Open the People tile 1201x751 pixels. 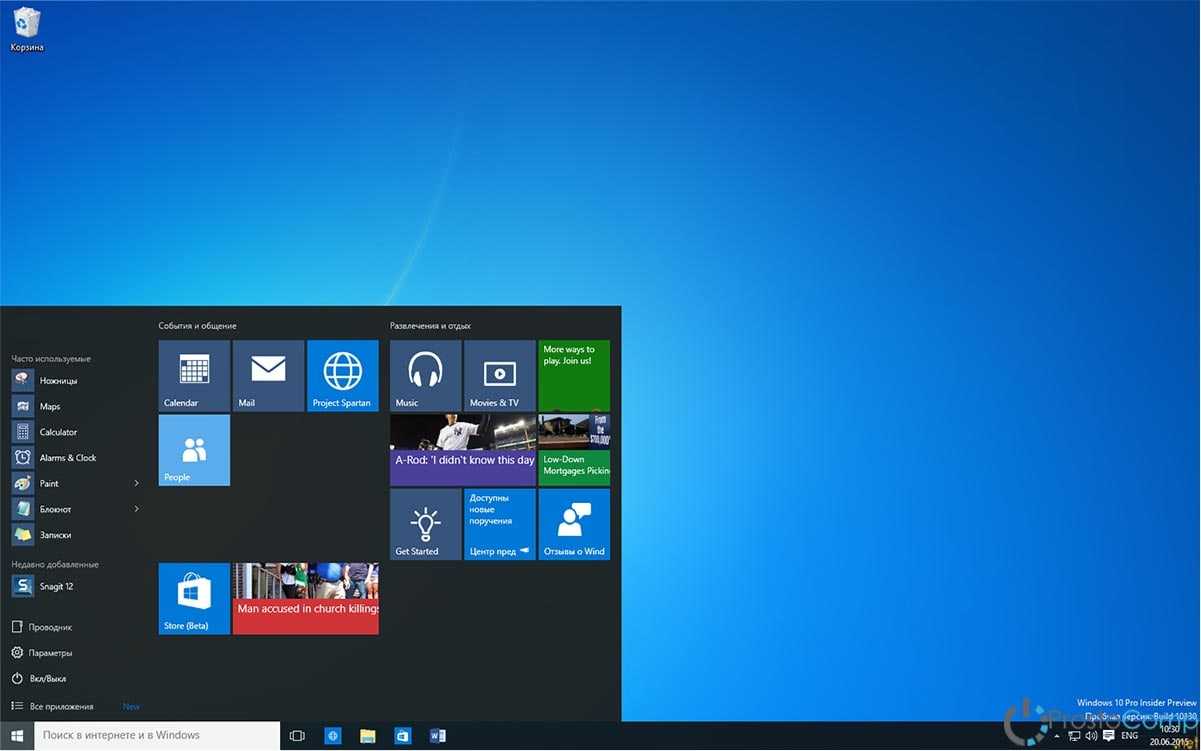(194, 450)
